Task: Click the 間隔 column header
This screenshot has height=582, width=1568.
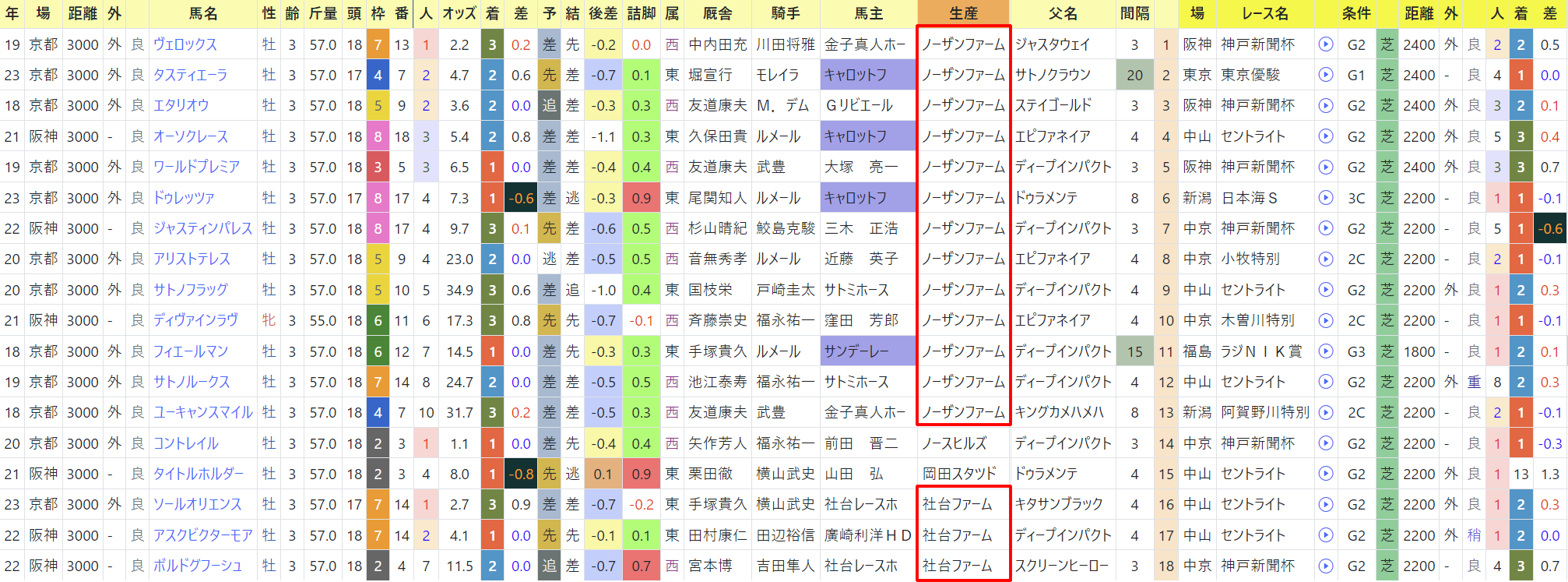Action: point(1134,13)
